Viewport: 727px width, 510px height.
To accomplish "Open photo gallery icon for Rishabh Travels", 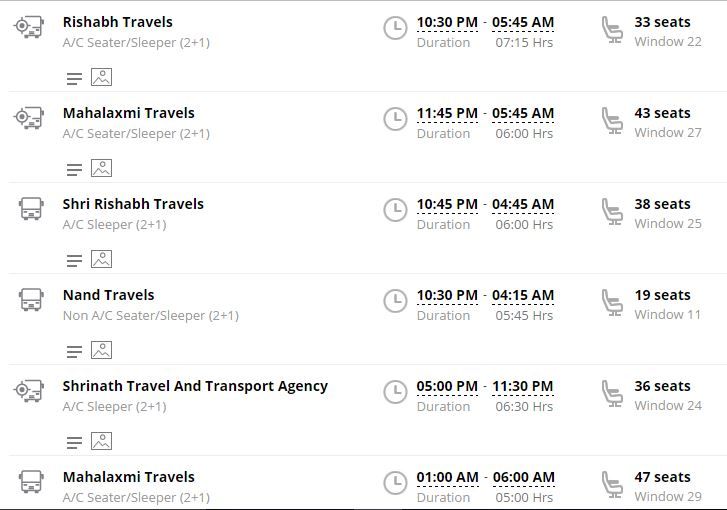I will 102,77.
